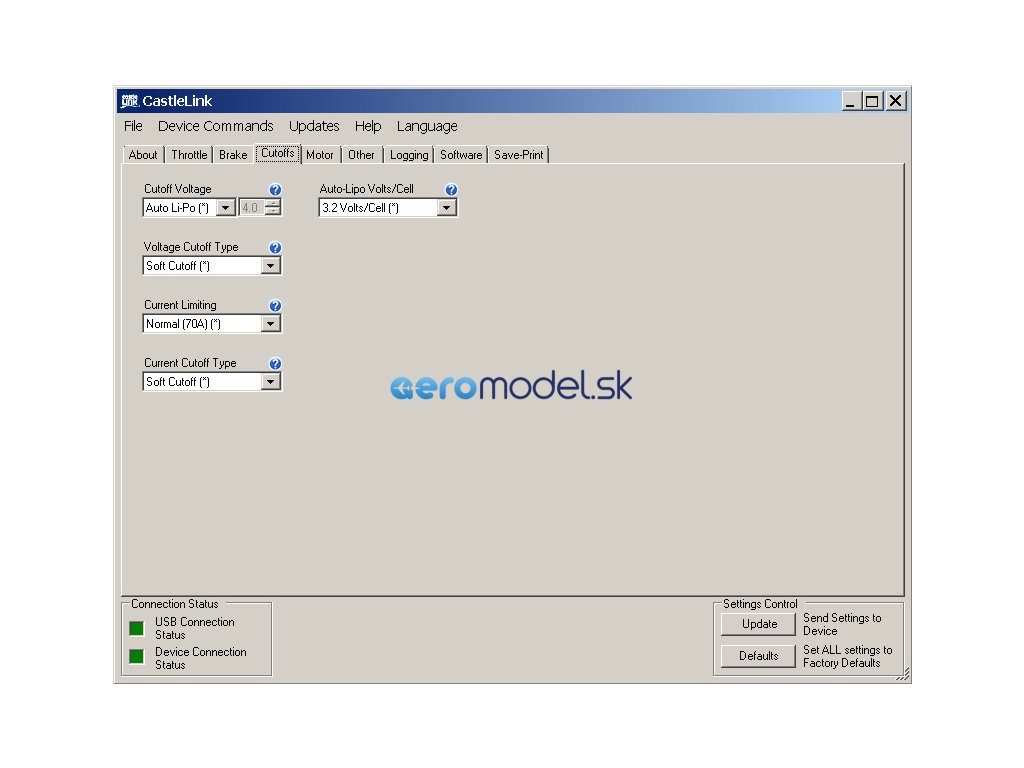Open the Current Limiting dropdown
The height and width of the screenshot is (768, 1024).
tap(270, 324)
